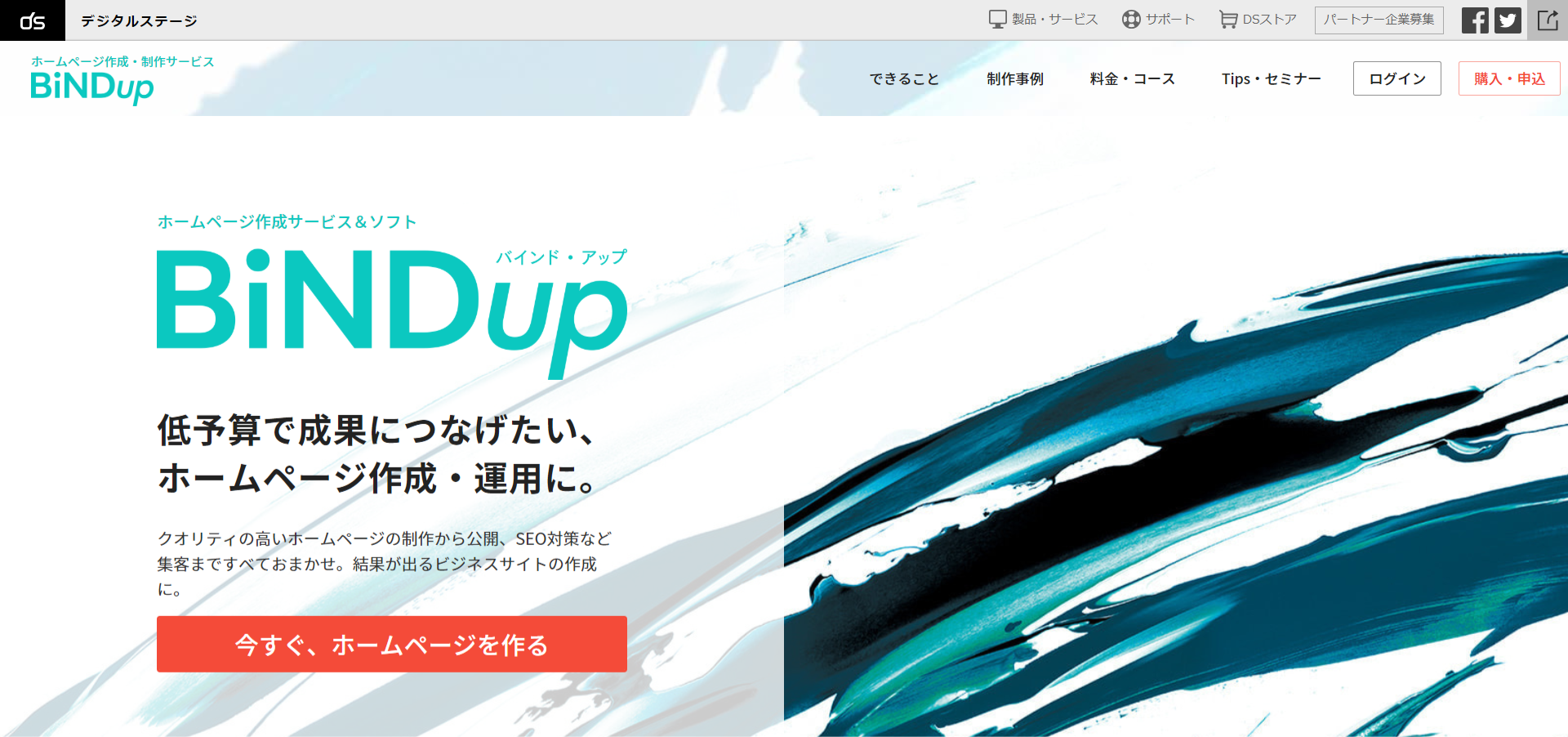The height and width of the screenshot is (737, 1568).
Task: Click the monitor icon beside 製品・サービス
Action: click(x=997, y=20)
